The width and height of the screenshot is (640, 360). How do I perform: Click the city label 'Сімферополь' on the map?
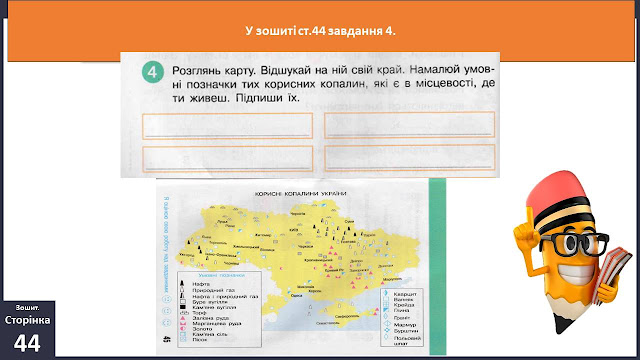(x=347, y=316)
